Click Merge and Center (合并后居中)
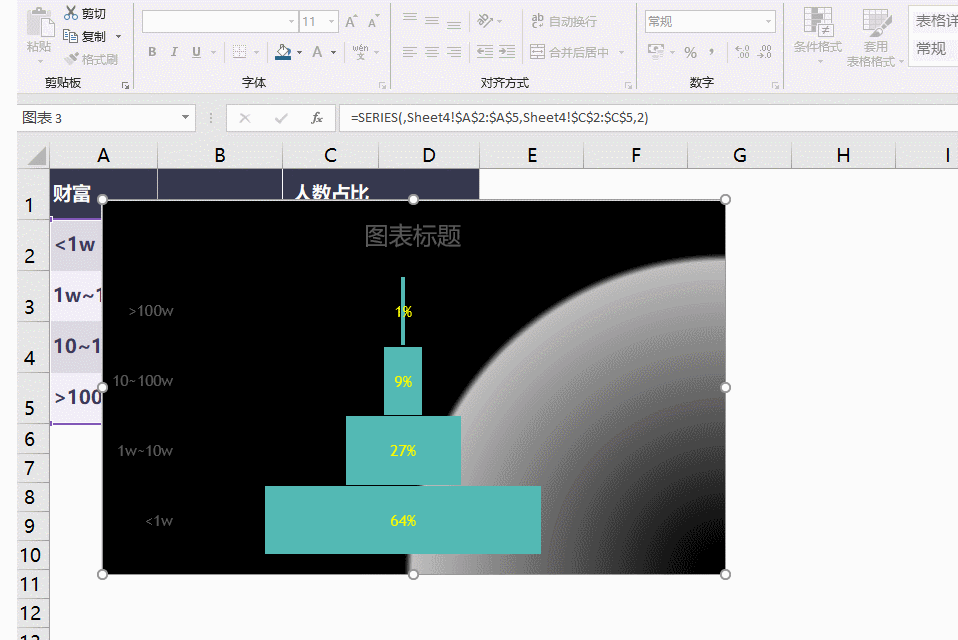This screenshot has height=640, width=958. tap(569, 53)
